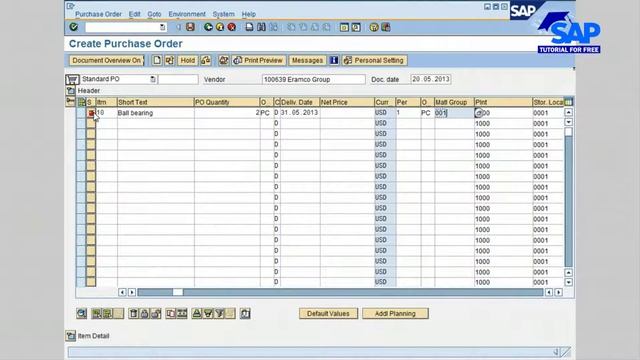Expand the Header section
This screenshot has width=640, height=360.
coord(71,91)
